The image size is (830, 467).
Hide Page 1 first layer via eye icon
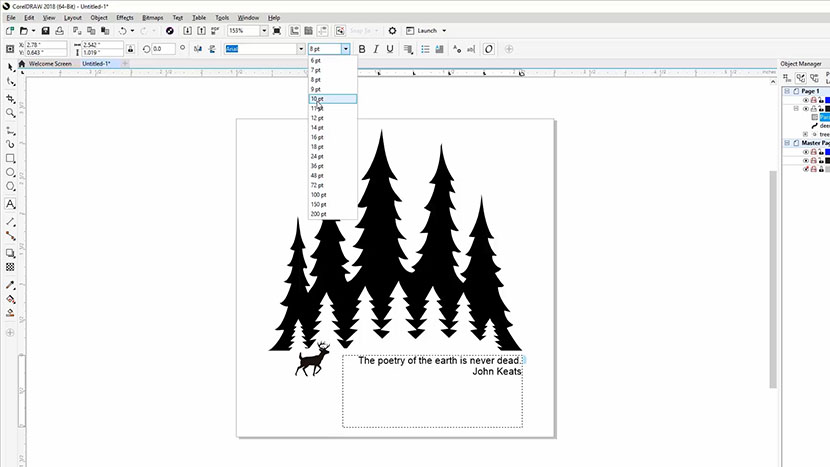(x=806, y=99)
